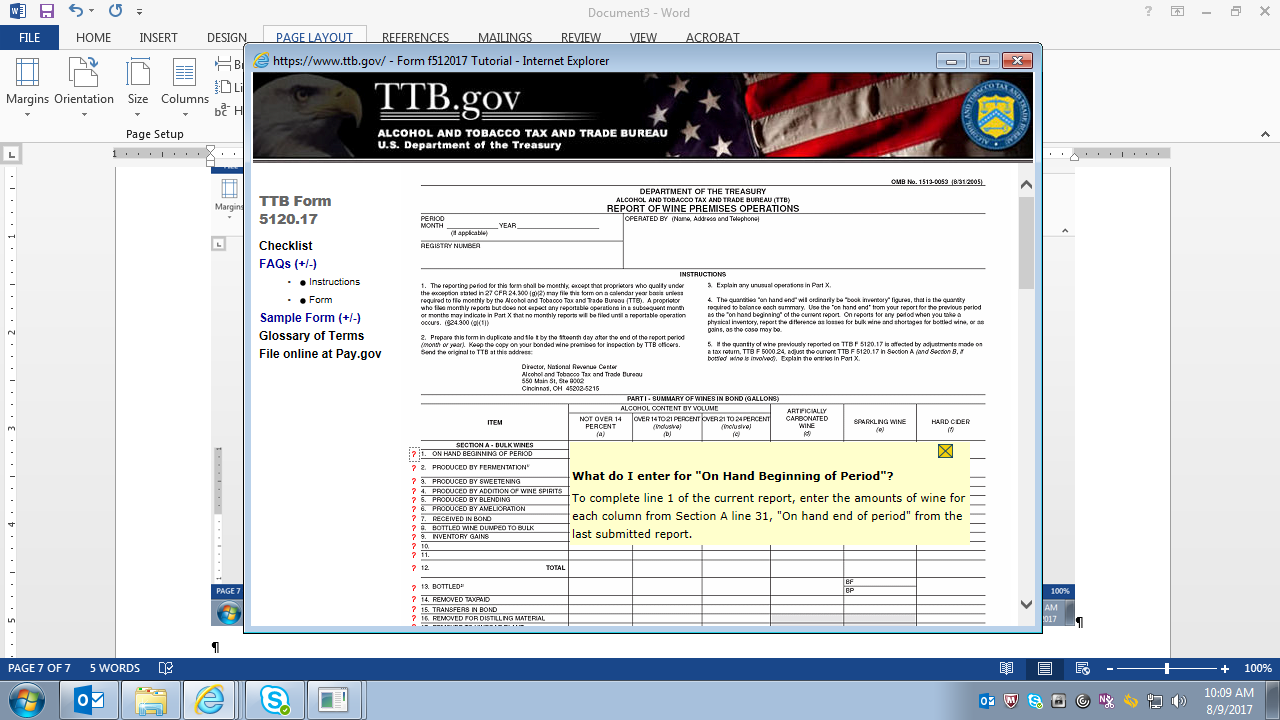Click the zoom in plus on zoom slider
The width and height of the screenshot is (1280, 720).
tap(1225, 668)
